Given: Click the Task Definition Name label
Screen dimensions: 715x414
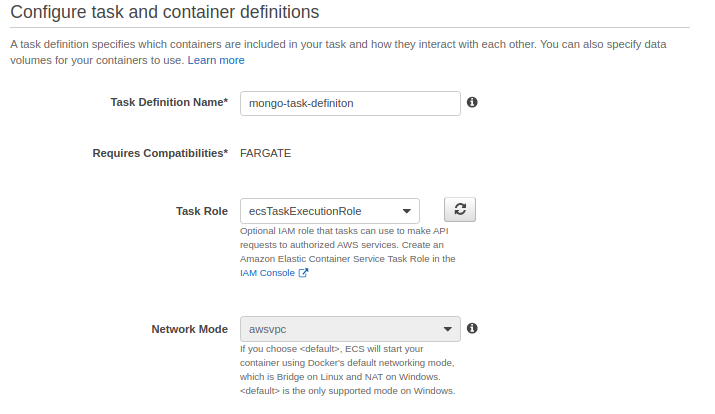Looking at the screenshot, I should point(169,102).
